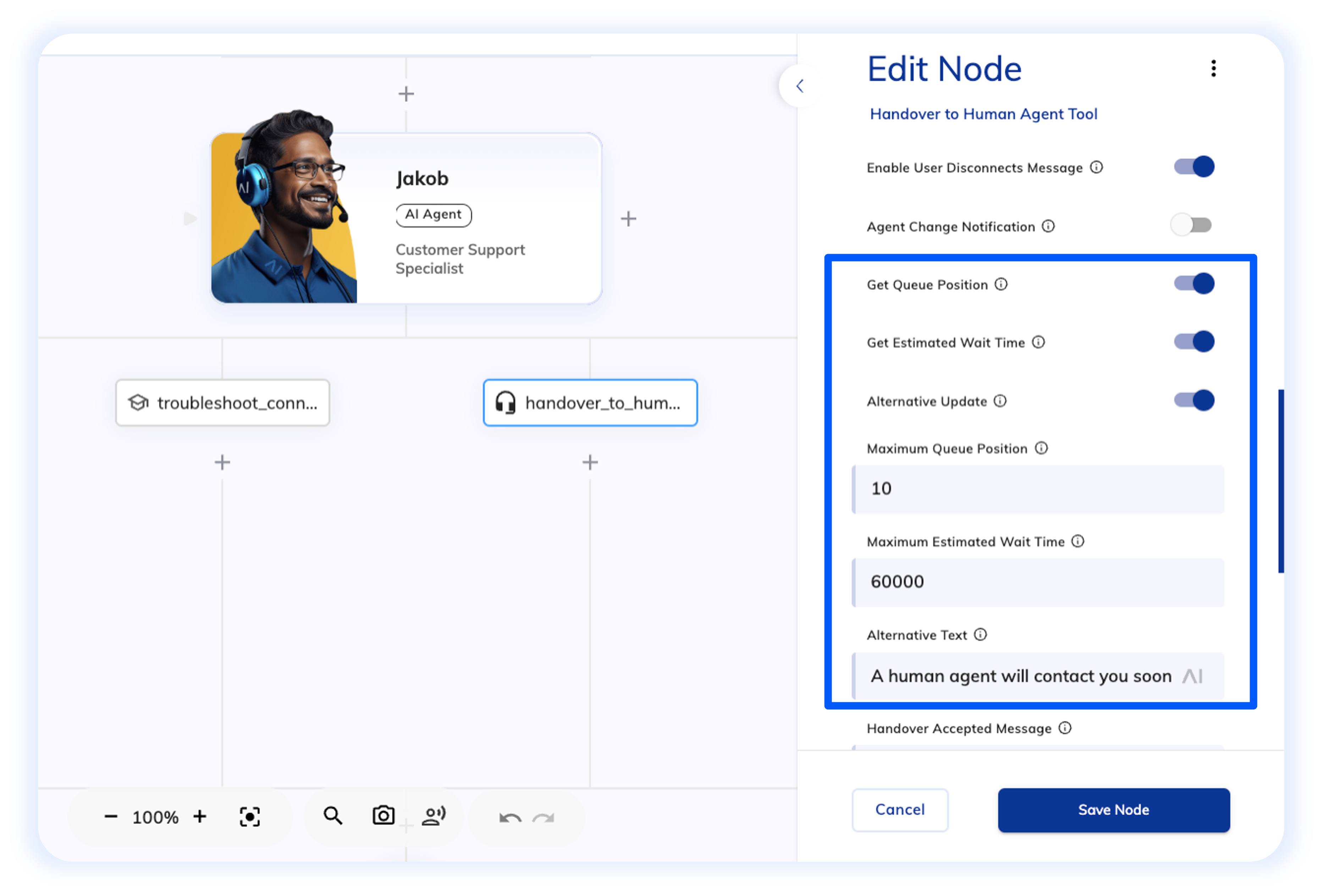Disable Enable User Disconnects Message toggle
This screenshot has width=1322, height=896.
click(1194, 167)
